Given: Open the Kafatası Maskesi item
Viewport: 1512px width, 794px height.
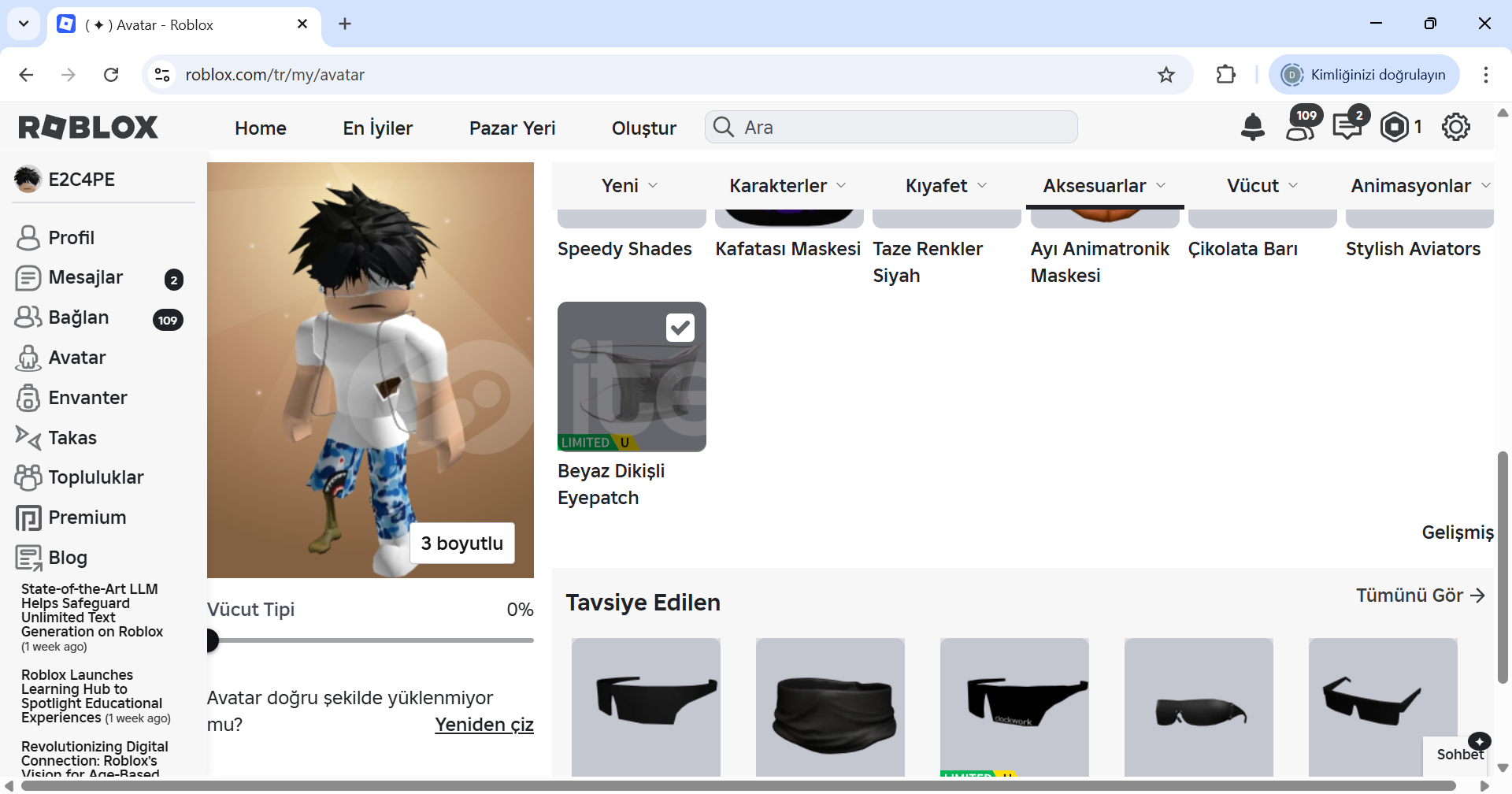Looking at the screenshot, I should (x=787, y=249).
